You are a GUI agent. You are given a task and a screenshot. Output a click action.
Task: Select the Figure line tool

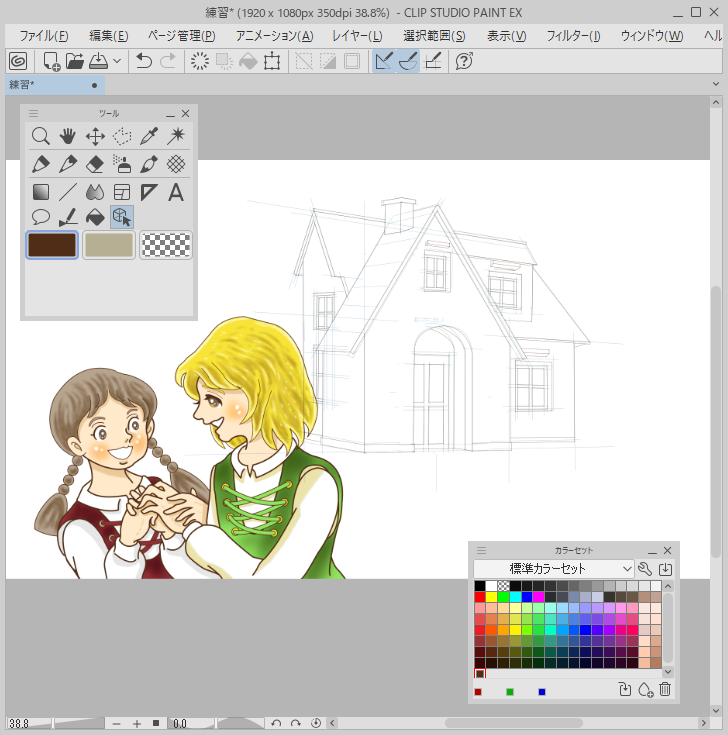coord(68,192)
